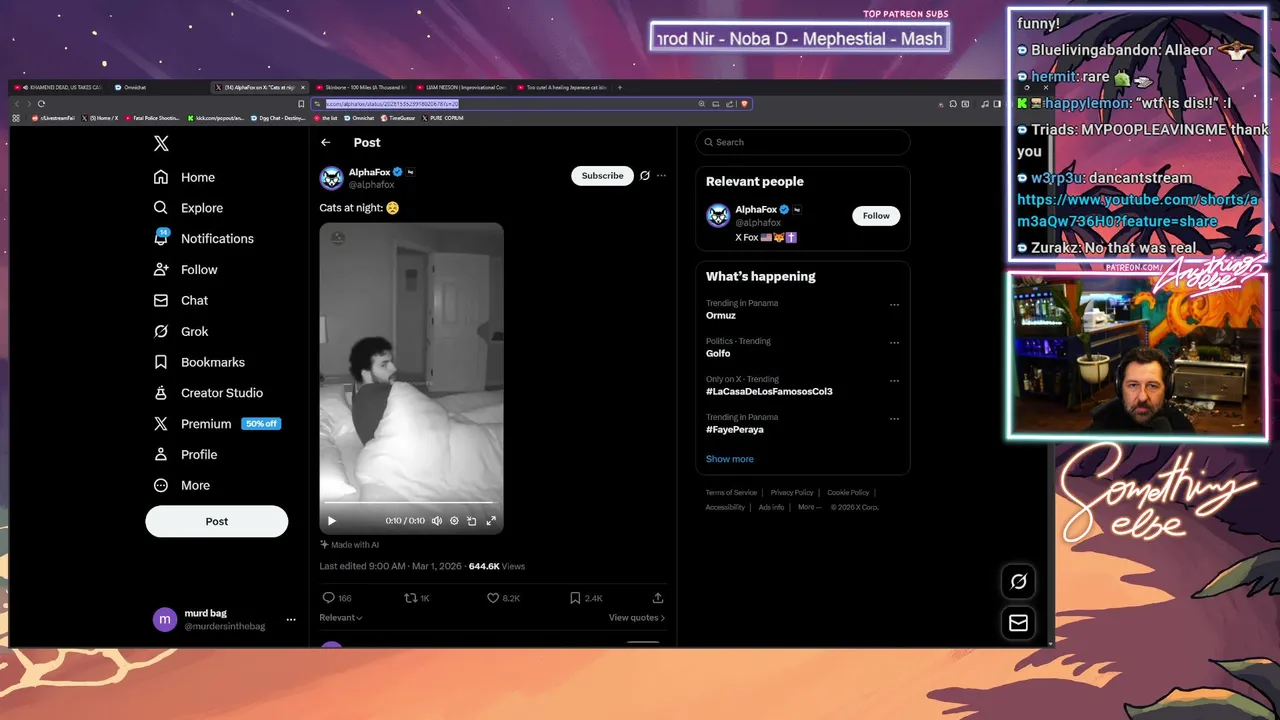This screenshot has height=720, width=1280.
Task: Open the Explore page
Action: pyautogui.click(x=188, y=208)
